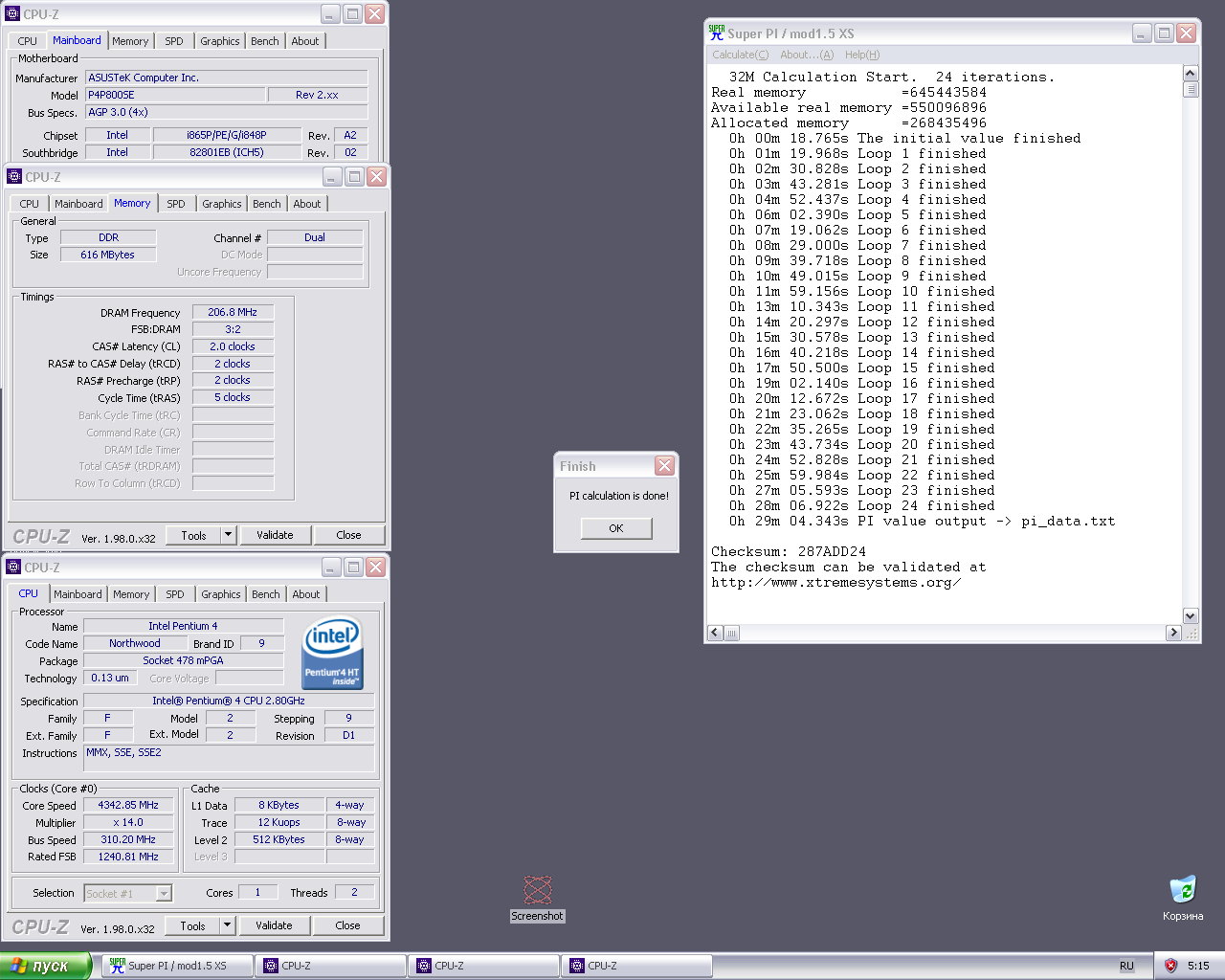Screen dimensions: 1225x980
Task: Close the Super PI window
Action: click(x=1186, y=33)
